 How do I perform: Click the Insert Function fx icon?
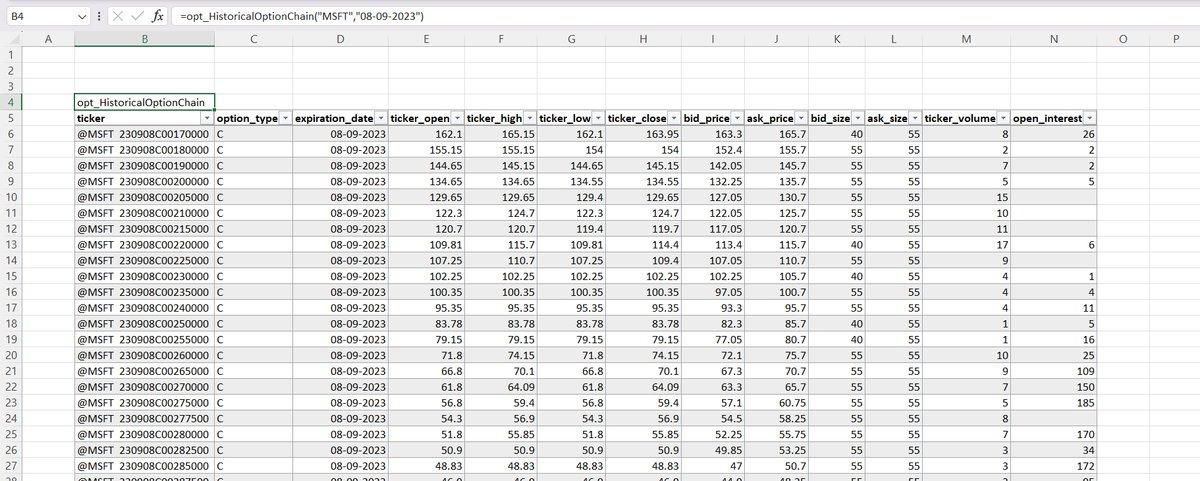click(158, 17)
